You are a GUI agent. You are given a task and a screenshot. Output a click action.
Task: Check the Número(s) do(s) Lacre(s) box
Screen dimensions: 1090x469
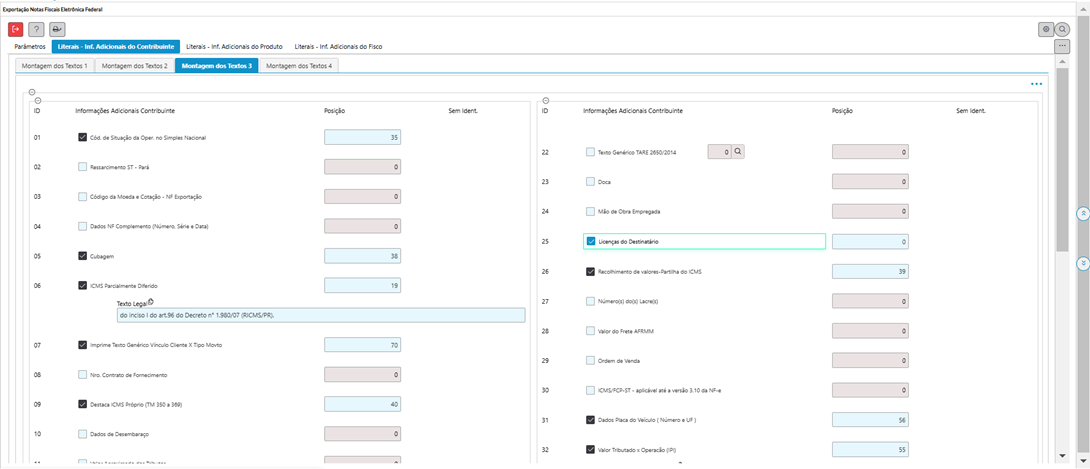click(x=590, y=301)
